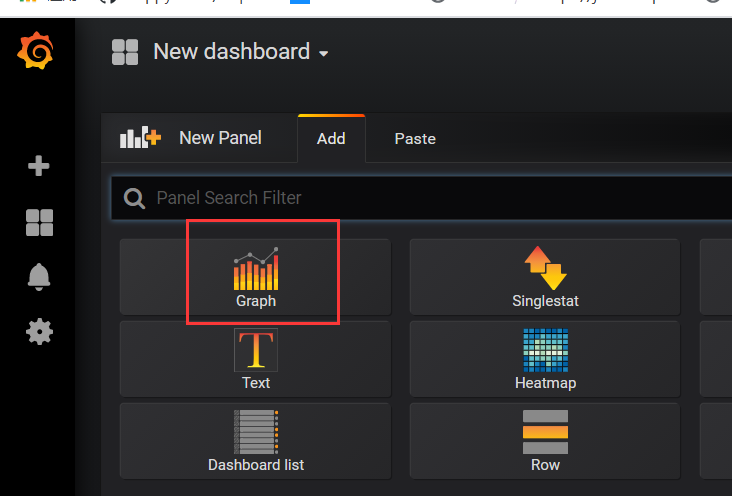732x496 pixels.
Task: Focus the Panel Search Filter field
Action: point(421,198)
